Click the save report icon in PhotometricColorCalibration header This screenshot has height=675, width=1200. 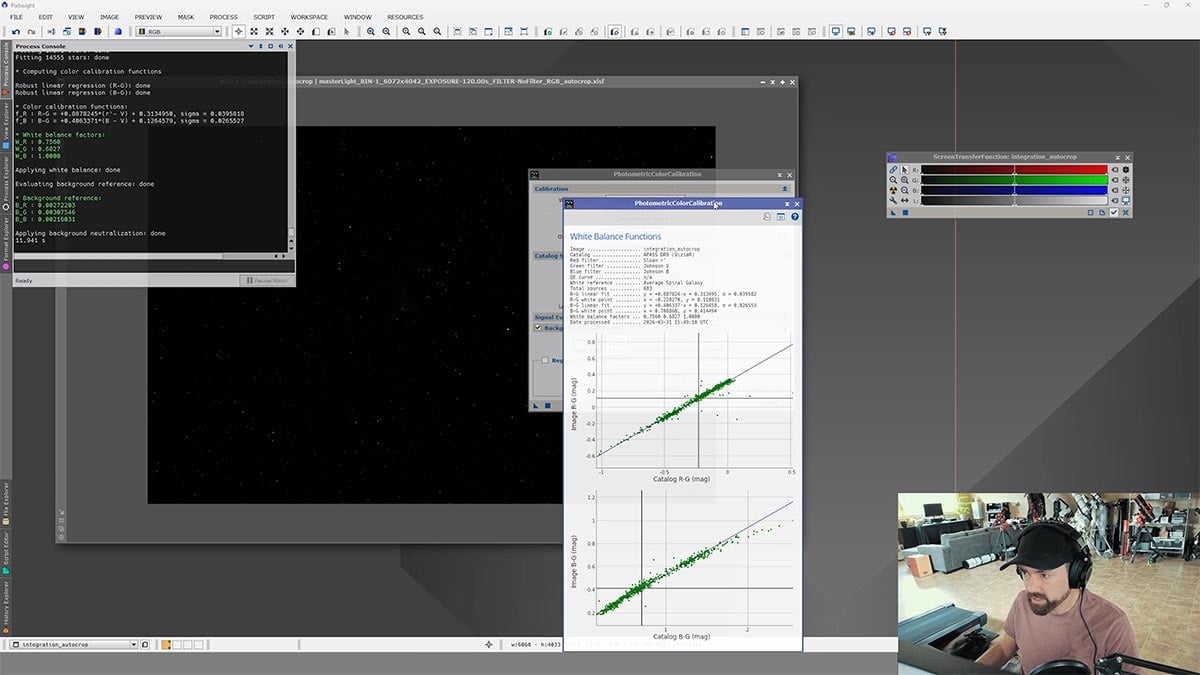tap(766, 216)
